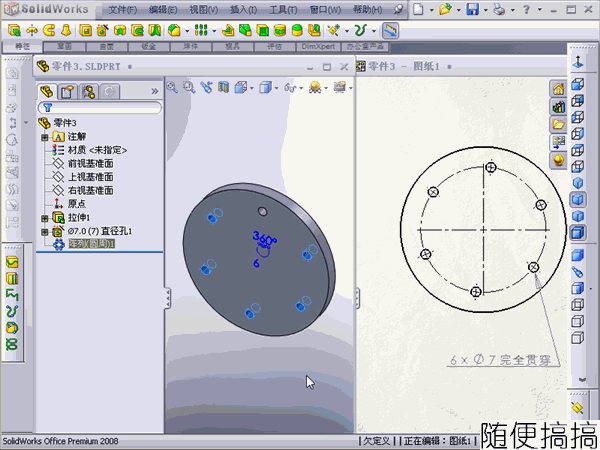
Task: Click the New document icon
Action: (418, 9)
